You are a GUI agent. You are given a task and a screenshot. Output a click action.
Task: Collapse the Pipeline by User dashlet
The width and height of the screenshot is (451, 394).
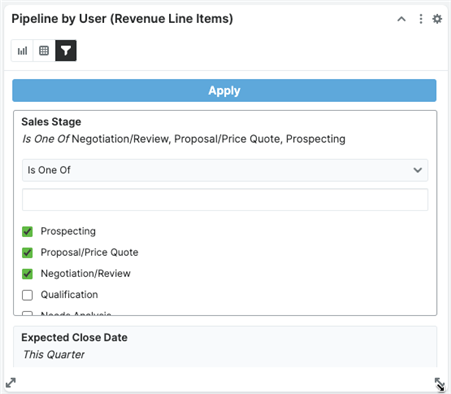401,19
